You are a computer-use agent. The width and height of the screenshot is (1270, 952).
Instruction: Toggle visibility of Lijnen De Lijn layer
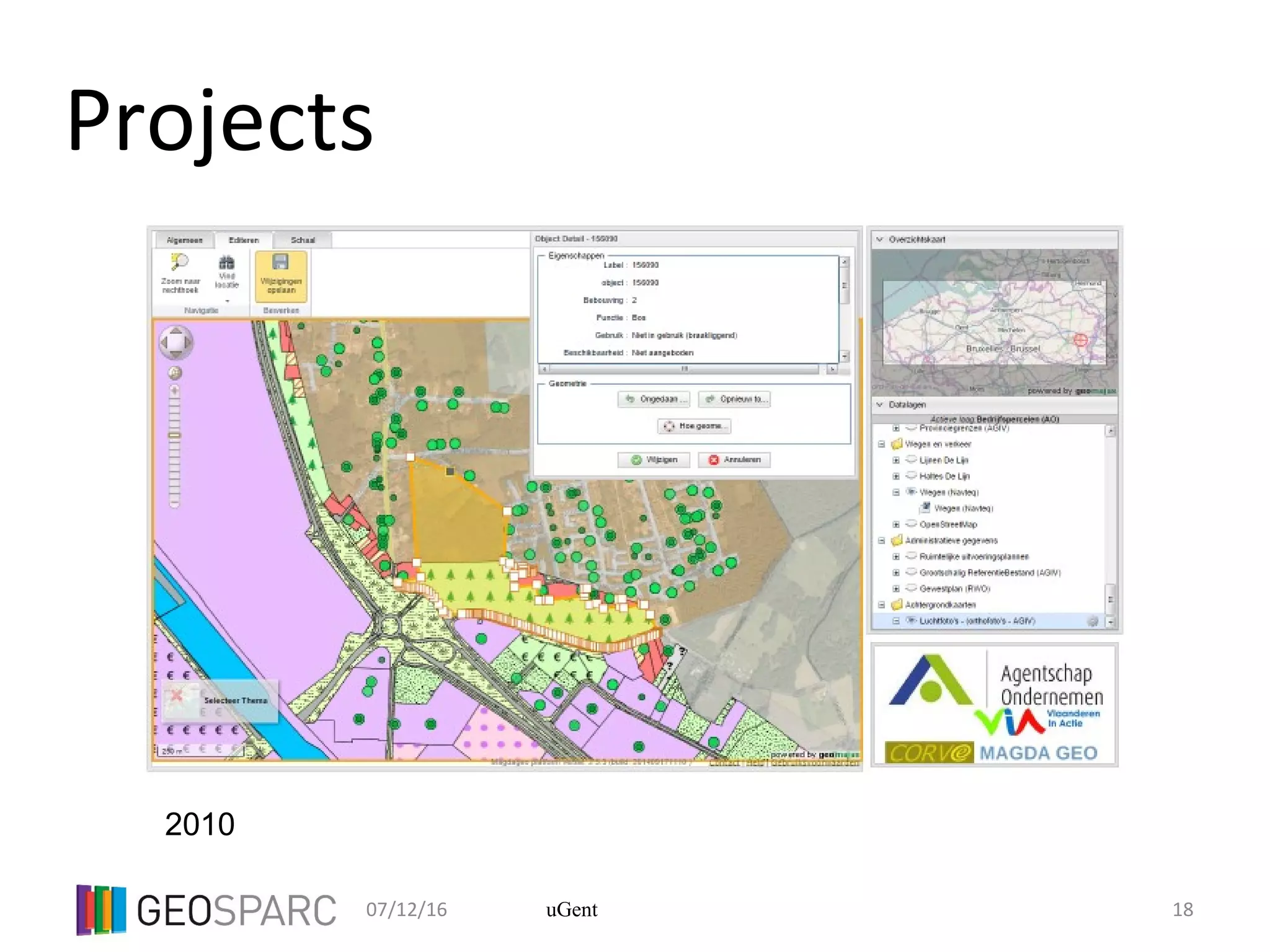coord(911,460)
